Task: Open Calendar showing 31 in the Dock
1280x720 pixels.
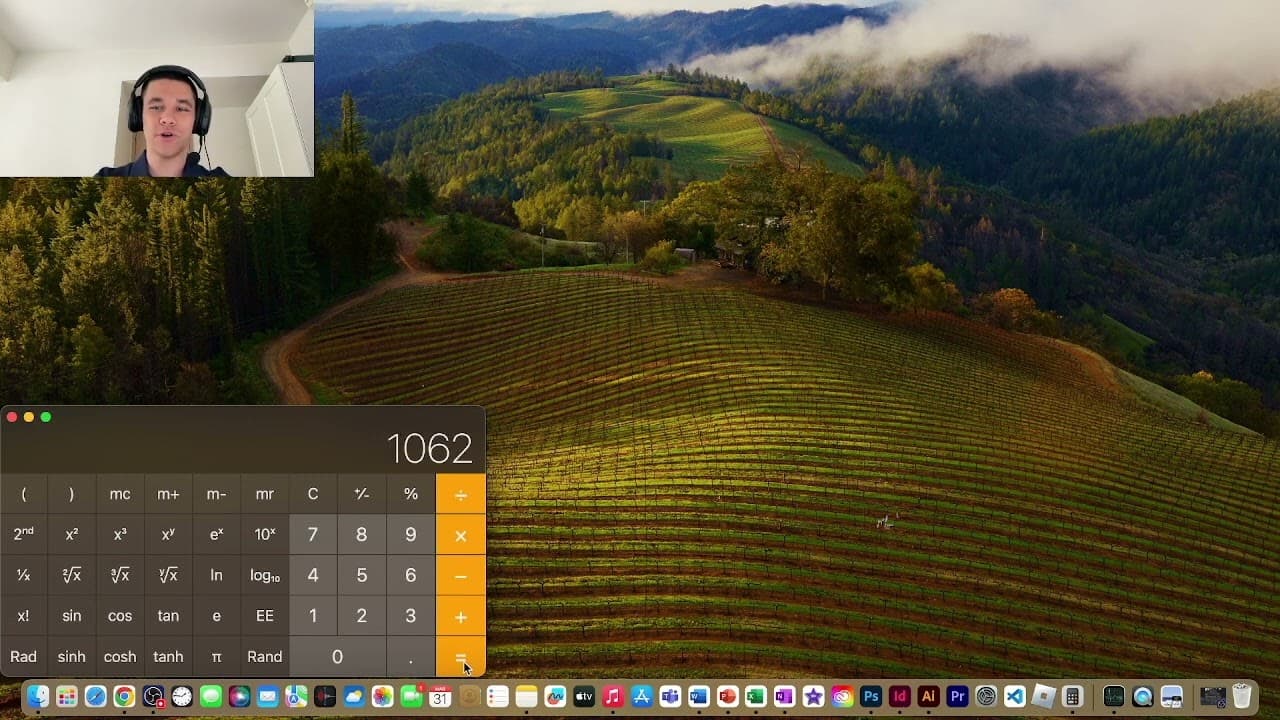Action: point(440,697)
